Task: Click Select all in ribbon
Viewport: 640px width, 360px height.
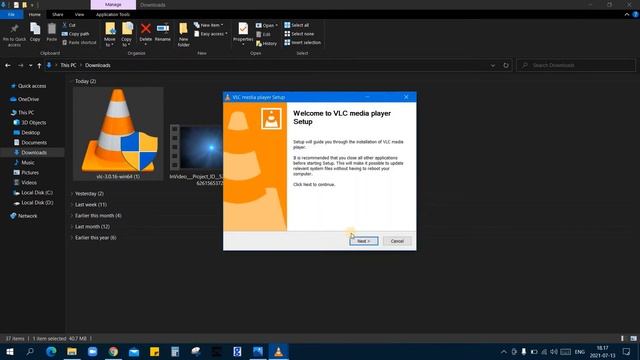Action: click(x=297, y=25)
